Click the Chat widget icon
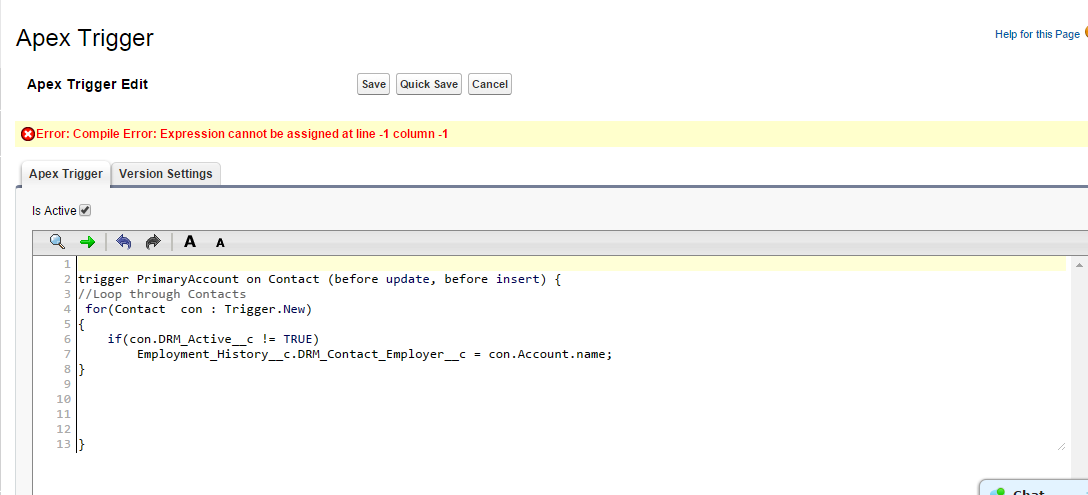 [997, 491]
